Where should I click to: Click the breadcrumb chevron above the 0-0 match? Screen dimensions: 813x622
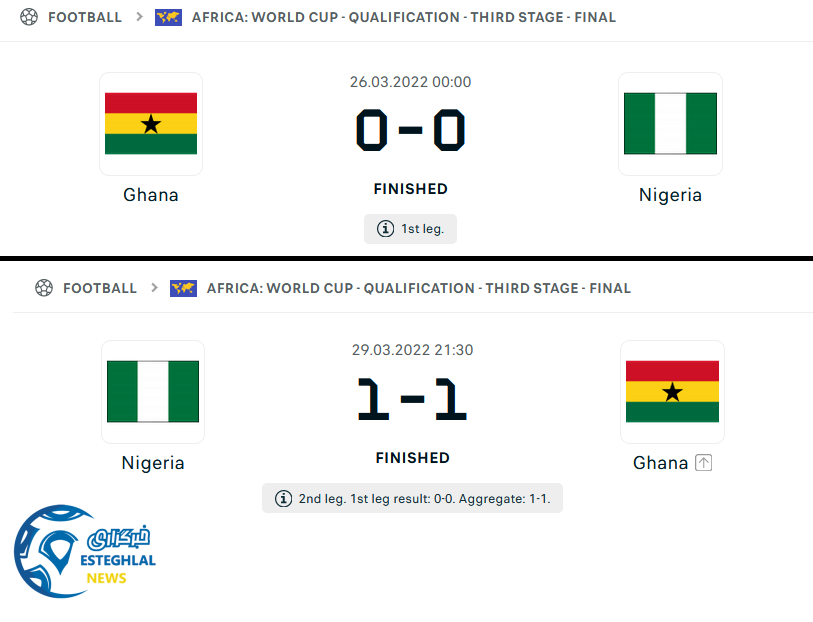[x=139, y=17]
